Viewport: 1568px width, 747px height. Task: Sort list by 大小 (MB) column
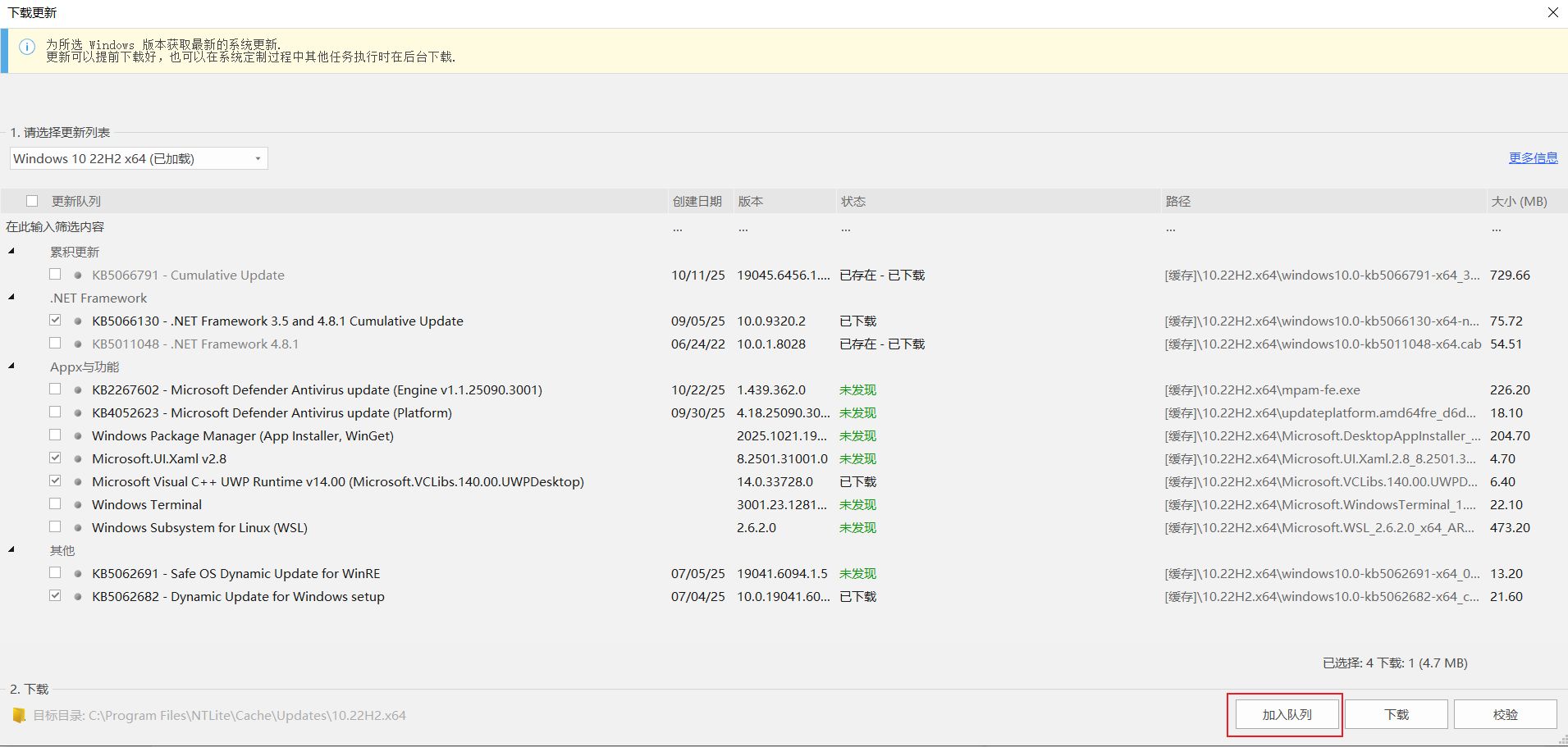(x=1518, y=202)
